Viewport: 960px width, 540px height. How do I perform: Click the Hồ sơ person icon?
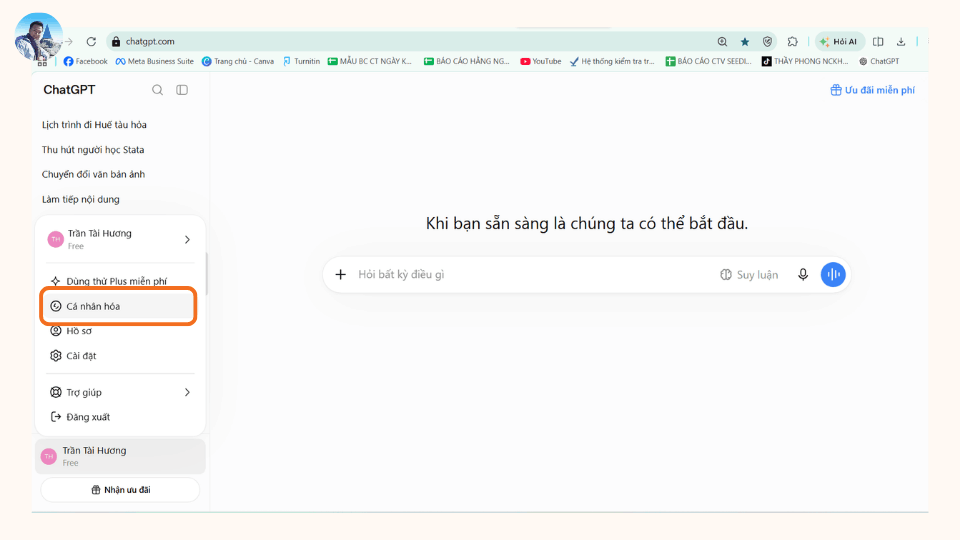56,331
